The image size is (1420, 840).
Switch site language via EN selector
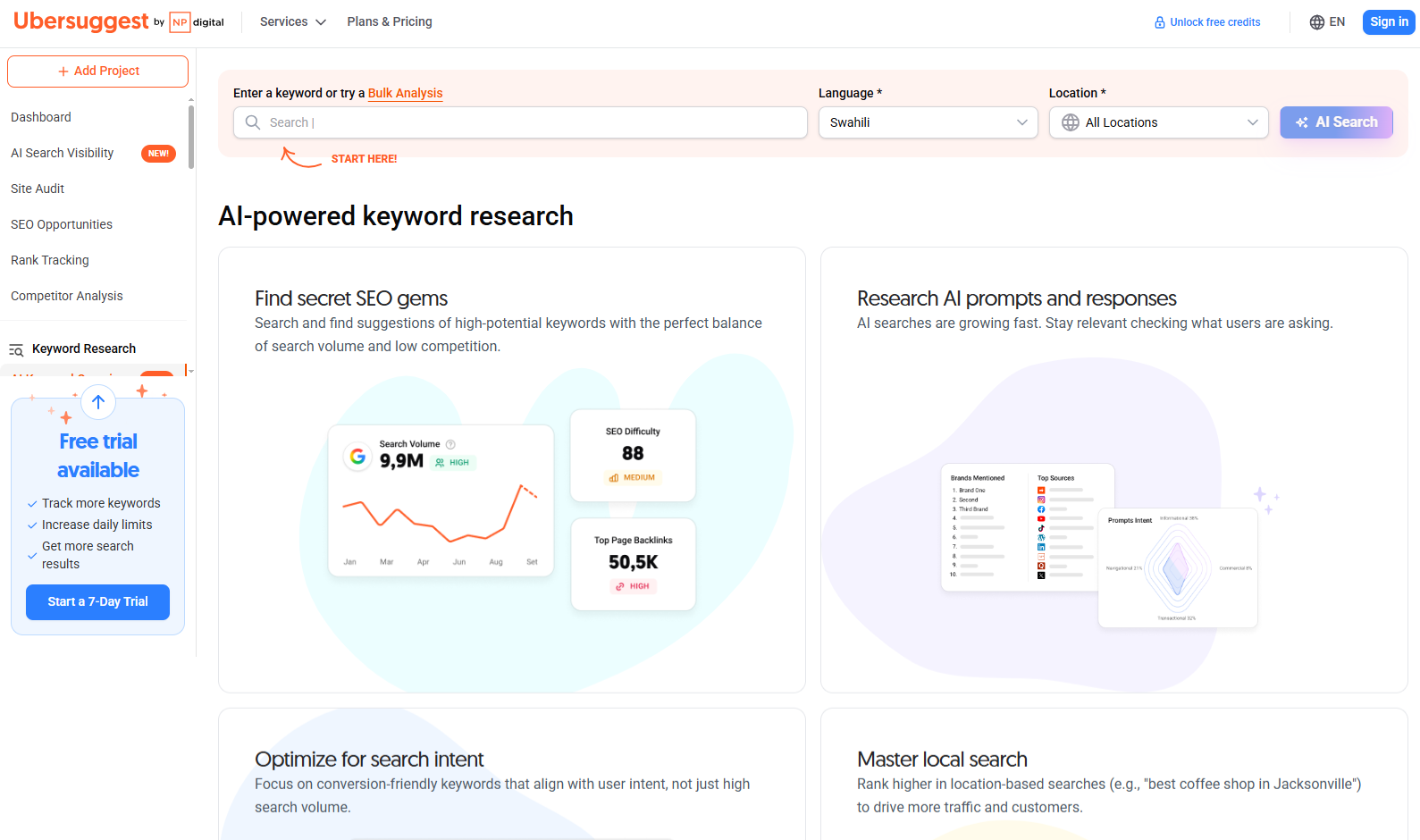[x=1327, y=22]
